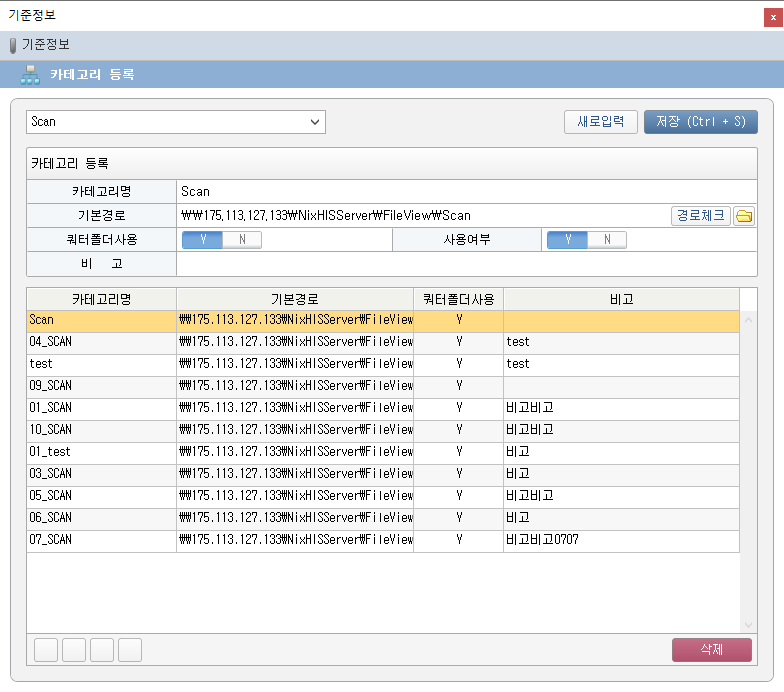Click scroll up arrow of the category list
This screenshot has height=692, width=784.
pyautogui.click(x=748, y=320)
